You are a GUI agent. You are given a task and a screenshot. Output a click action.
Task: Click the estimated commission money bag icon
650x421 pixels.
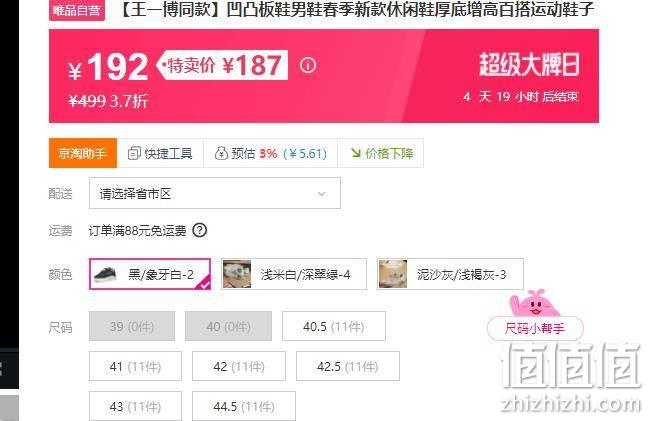221,153
